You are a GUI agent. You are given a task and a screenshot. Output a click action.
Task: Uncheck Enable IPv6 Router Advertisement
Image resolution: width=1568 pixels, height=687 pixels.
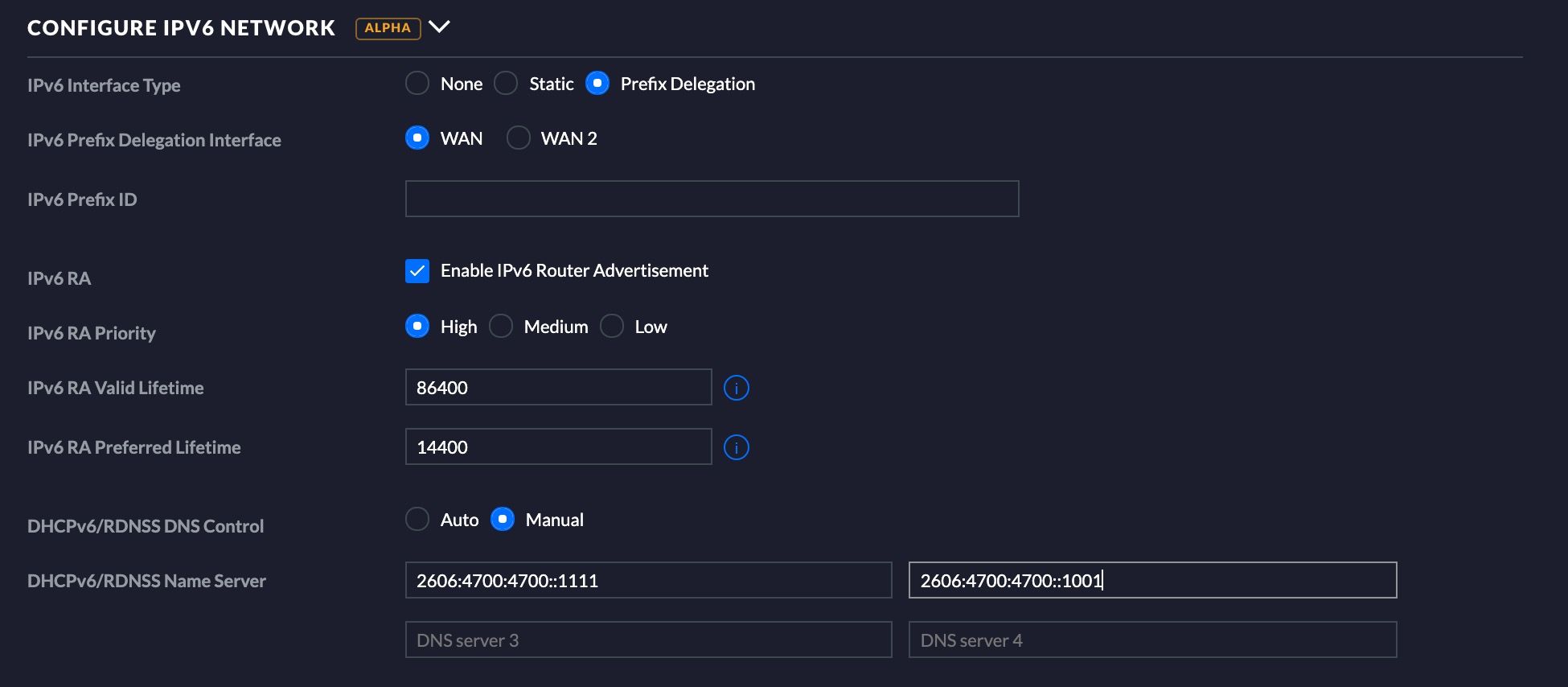click(x=417, y=271)
